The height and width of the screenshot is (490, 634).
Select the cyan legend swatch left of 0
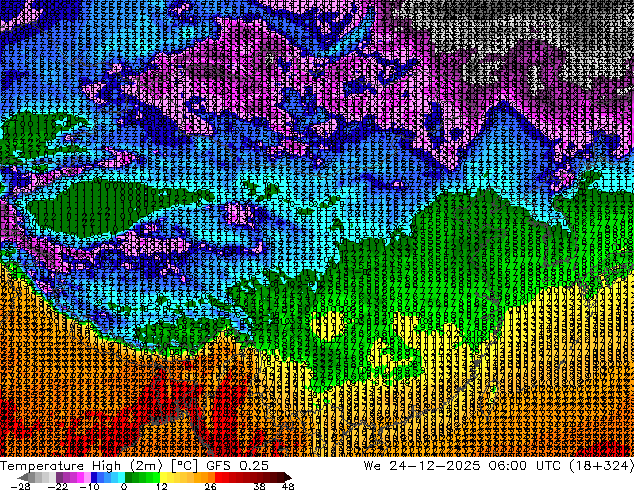(x=121, y=477)
